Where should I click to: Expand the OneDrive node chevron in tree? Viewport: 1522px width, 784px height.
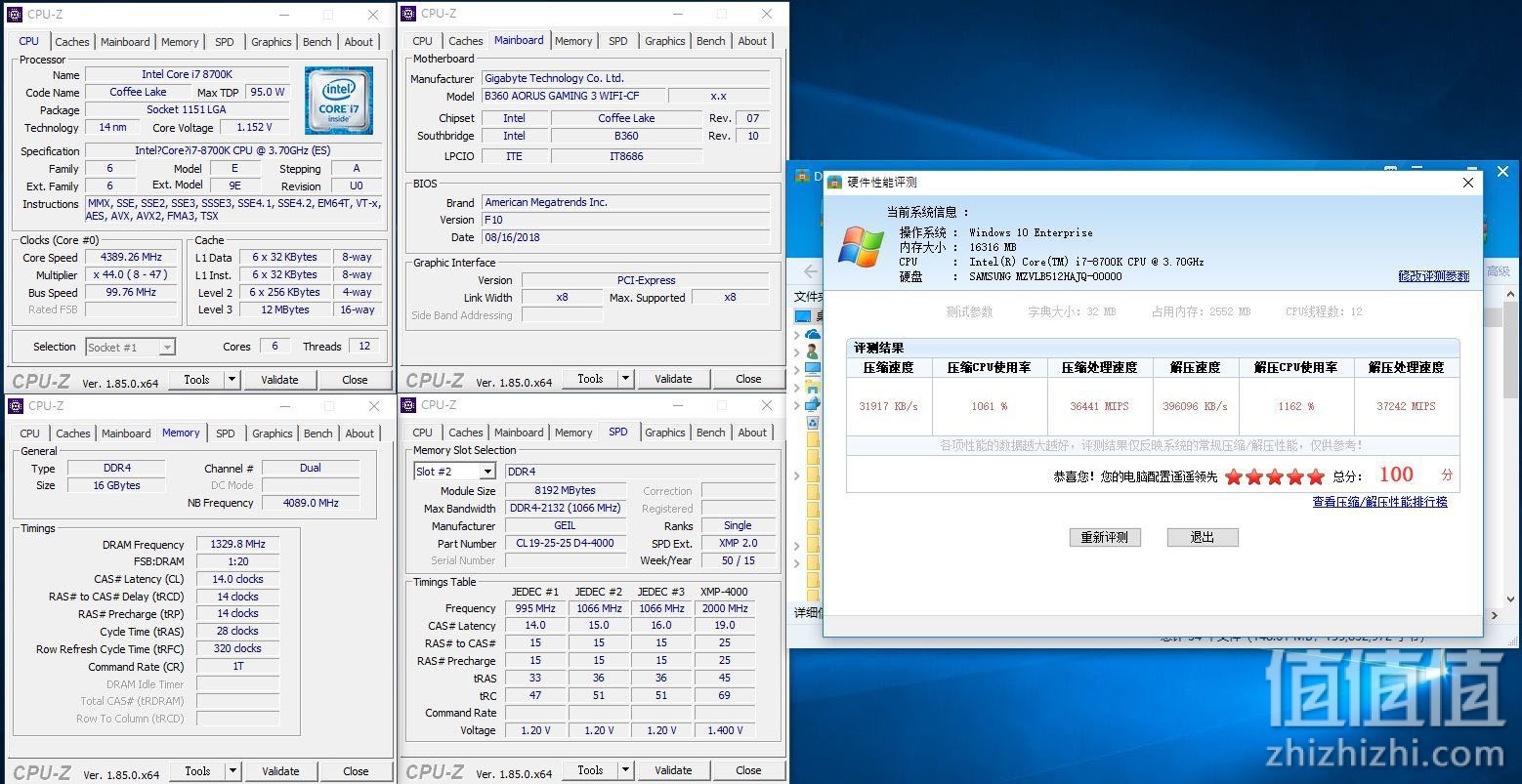797,335
